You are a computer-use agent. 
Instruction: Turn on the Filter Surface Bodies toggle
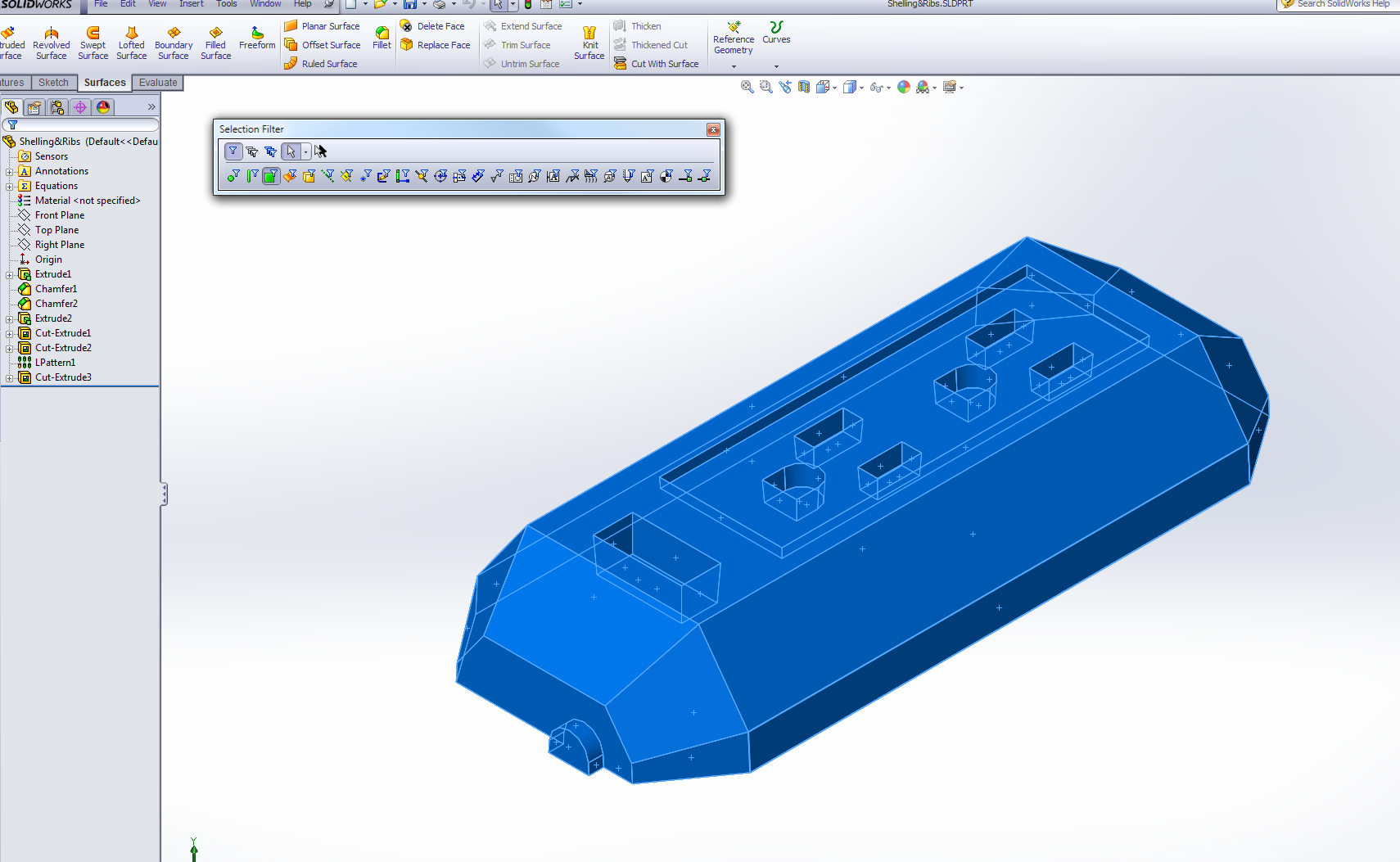pyautogui.click(x=290, y=176)
